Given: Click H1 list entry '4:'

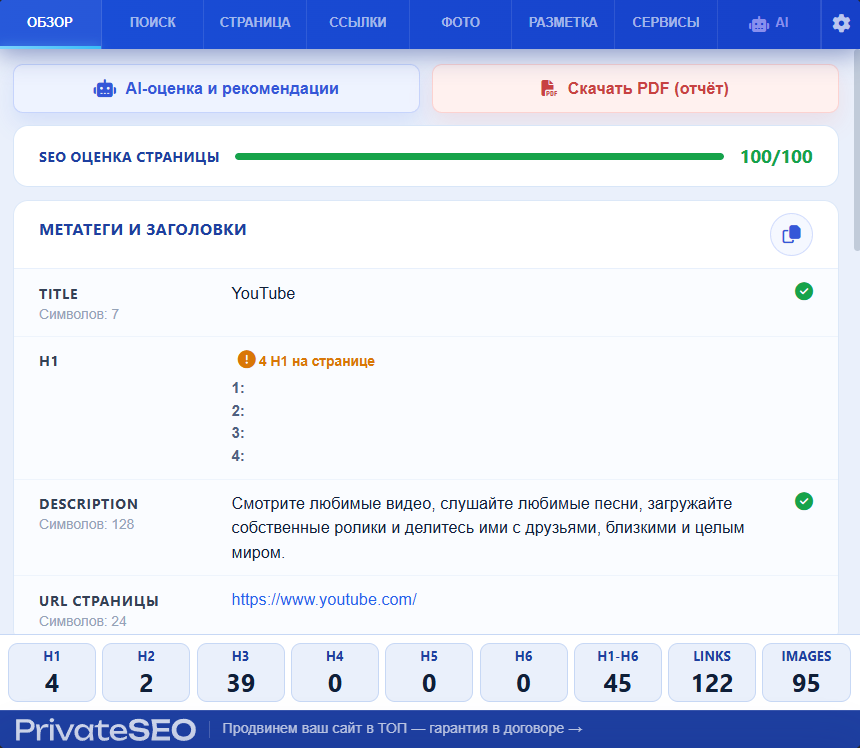Looking at the screenshot, I should coord(238,456).
